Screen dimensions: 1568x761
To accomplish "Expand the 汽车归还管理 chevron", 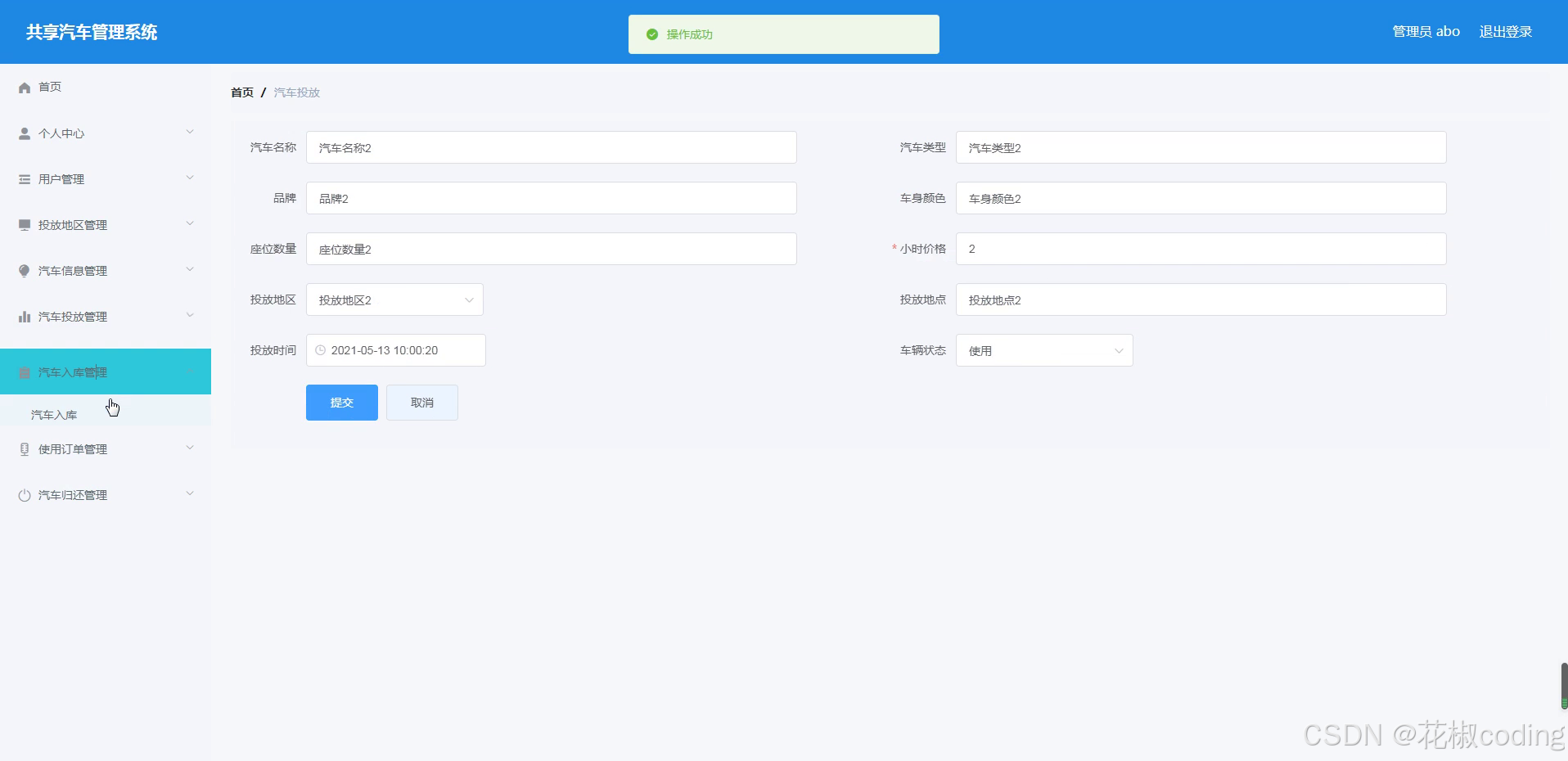I will [190, 493].
